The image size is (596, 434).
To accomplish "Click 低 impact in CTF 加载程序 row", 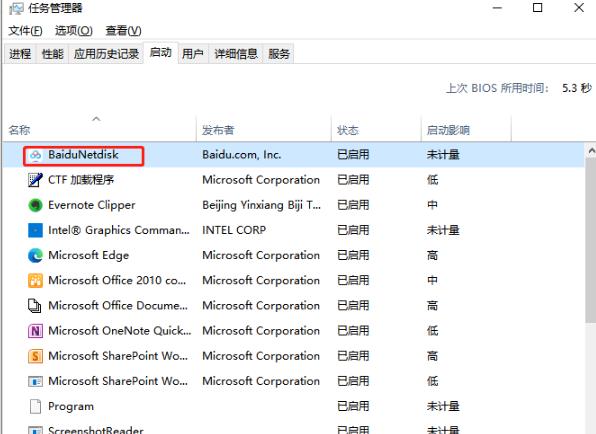I will [x=432, y=180].
